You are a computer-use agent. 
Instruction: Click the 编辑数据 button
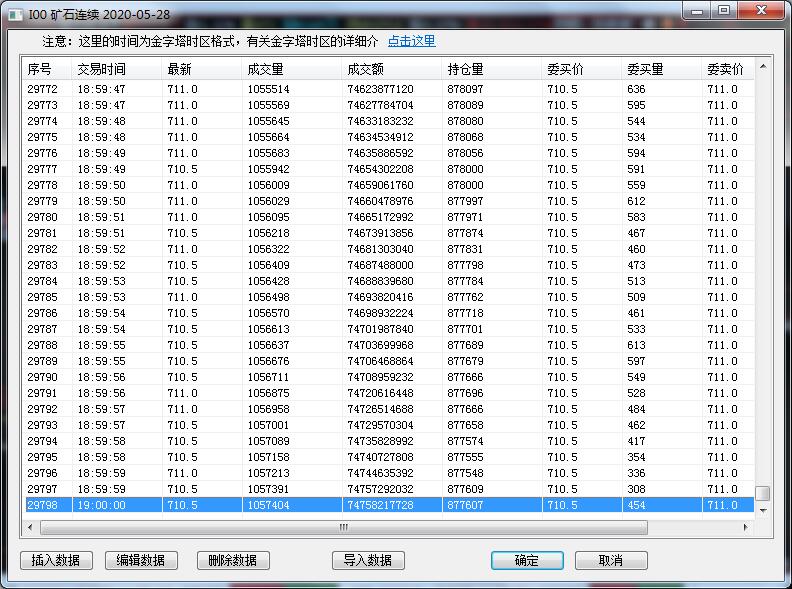point(141,560)
